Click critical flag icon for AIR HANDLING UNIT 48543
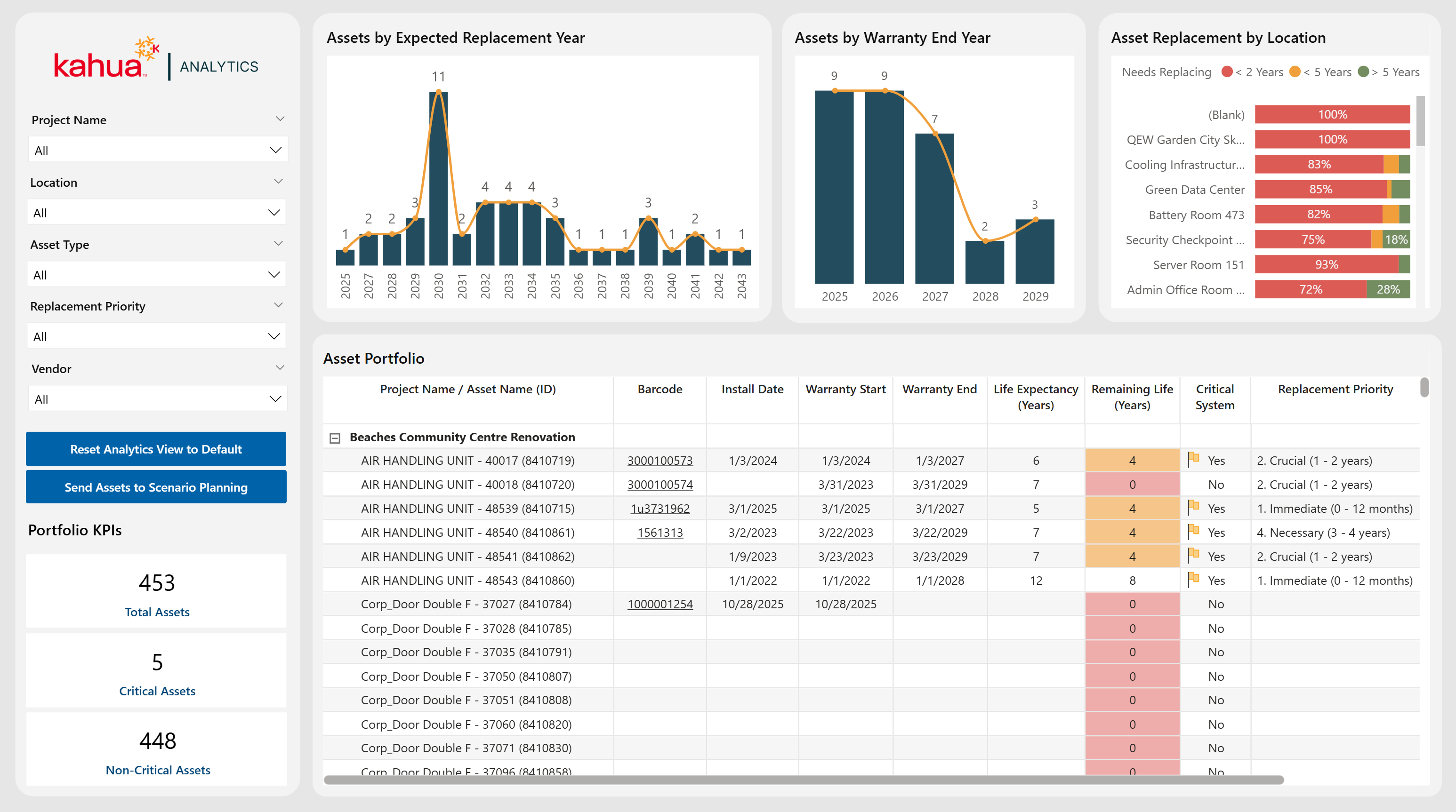Screen dimensions: 1456x812 coord(1193,579)
